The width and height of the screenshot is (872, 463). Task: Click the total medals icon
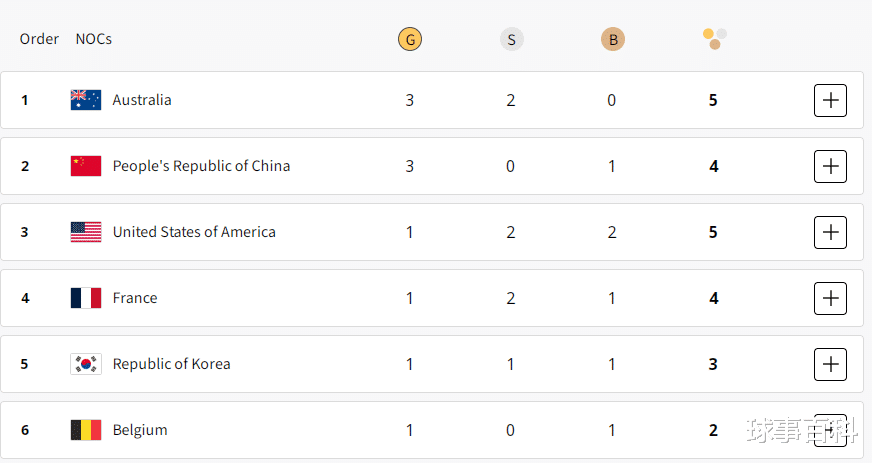(x=714, y=39)
